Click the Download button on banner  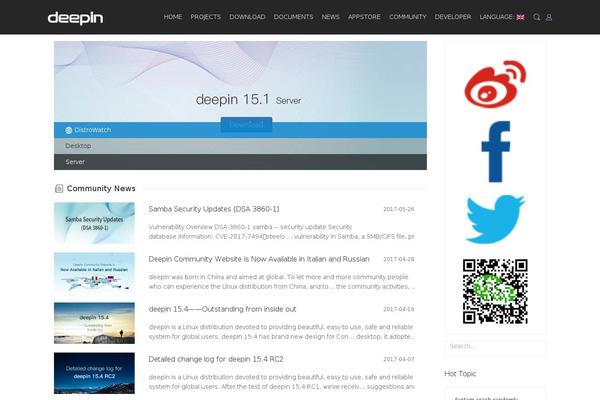246,124
